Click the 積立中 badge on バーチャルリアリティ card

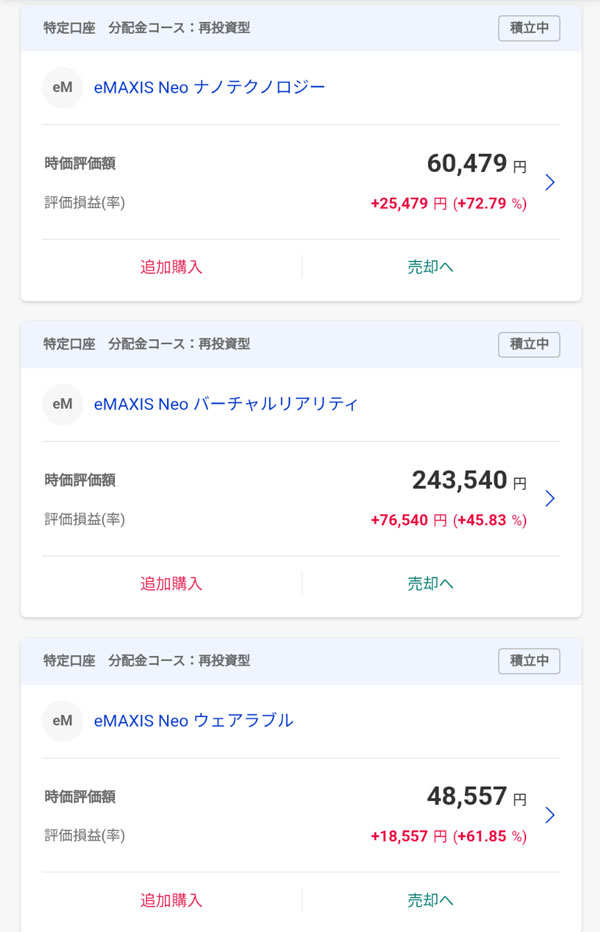[529, 344]
